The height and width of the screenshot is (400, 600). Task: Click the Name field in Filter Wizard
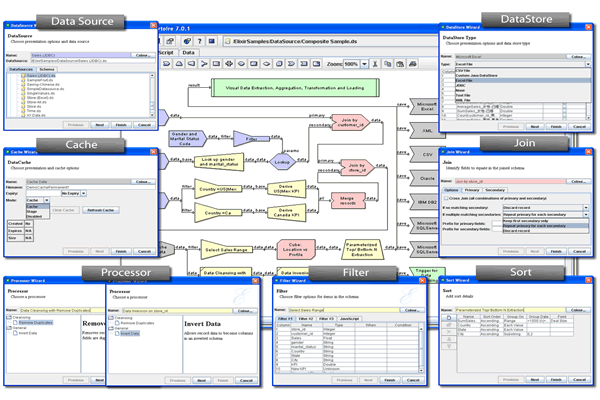pos(344,310)
